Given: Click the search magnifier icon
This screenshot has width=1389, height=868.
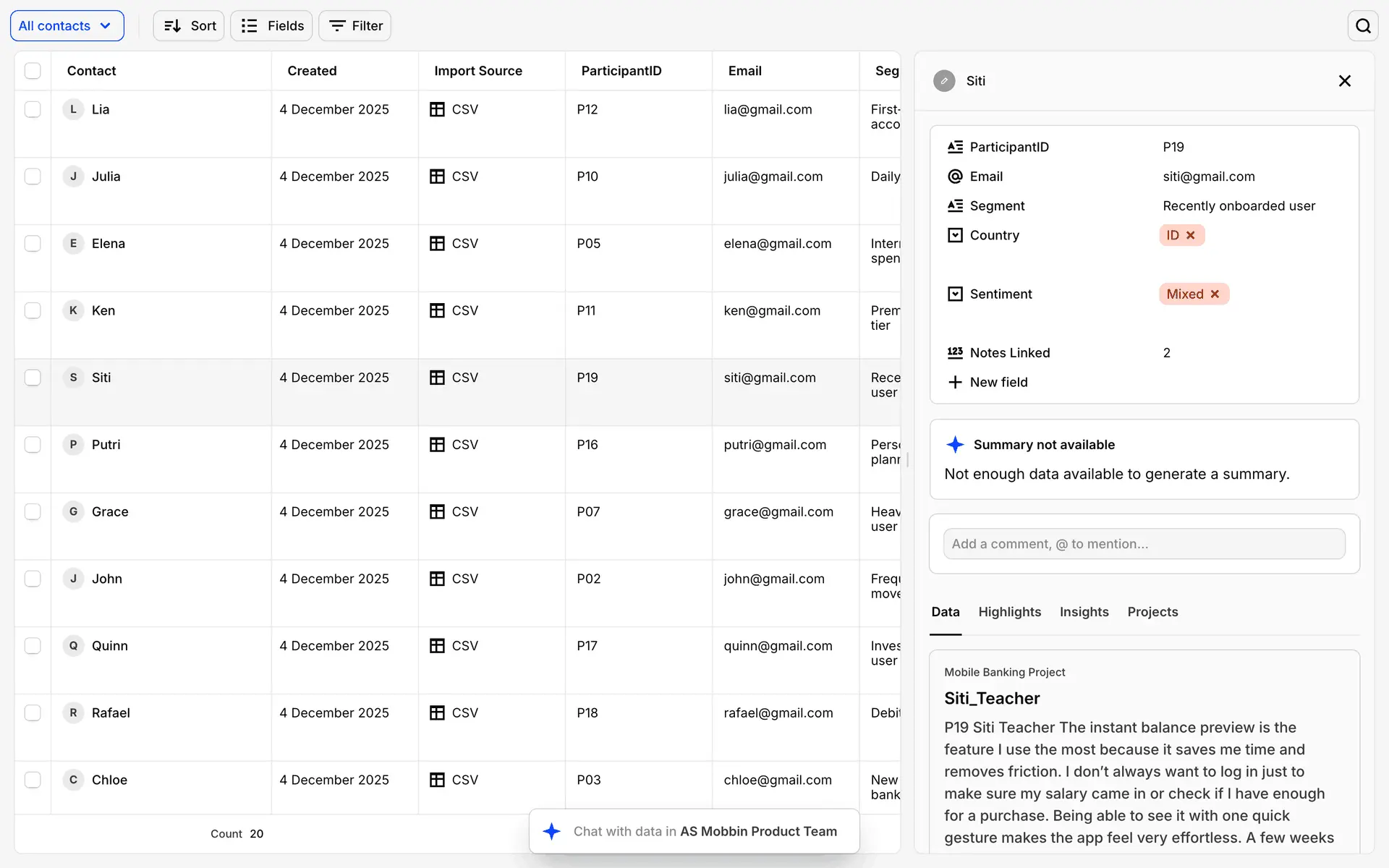Looking at the screenshot, I should coord(1363,26).
